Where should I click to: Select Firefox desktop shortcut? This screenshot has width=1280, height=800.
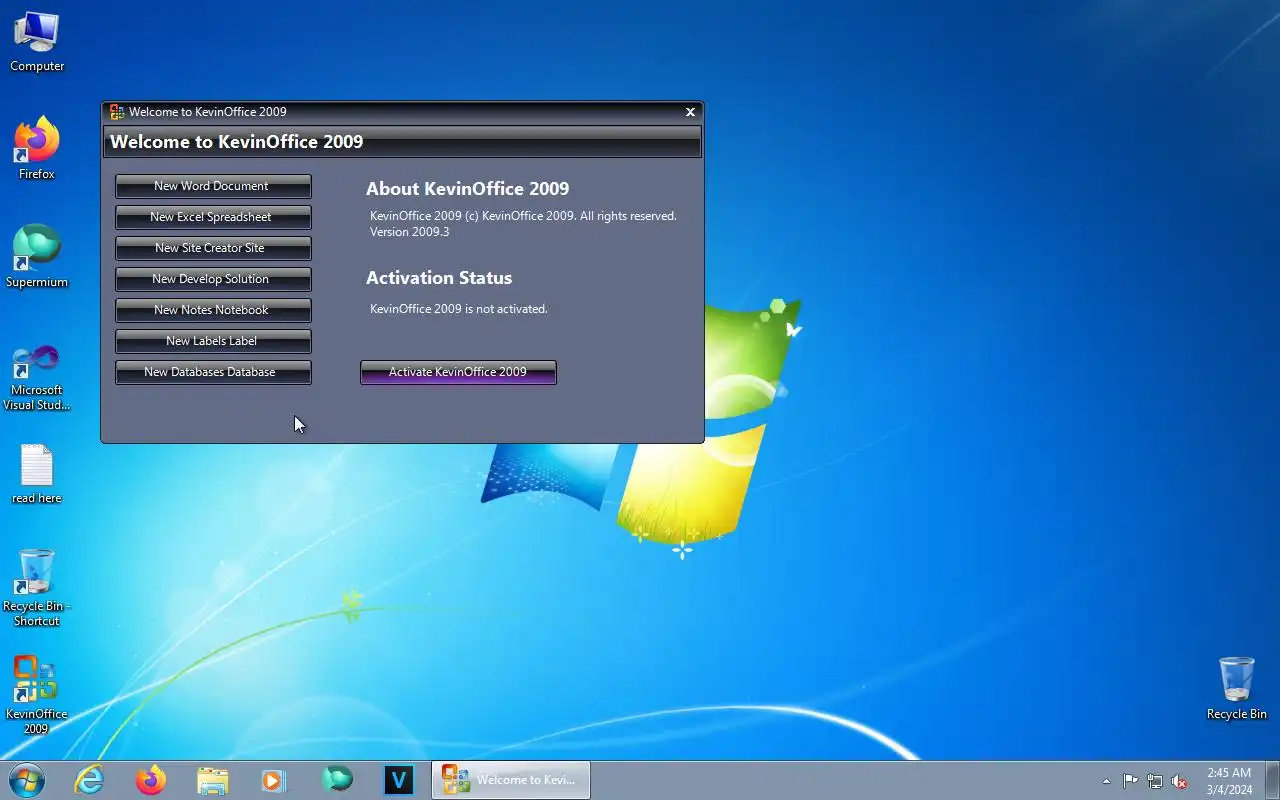pos(37,149)
